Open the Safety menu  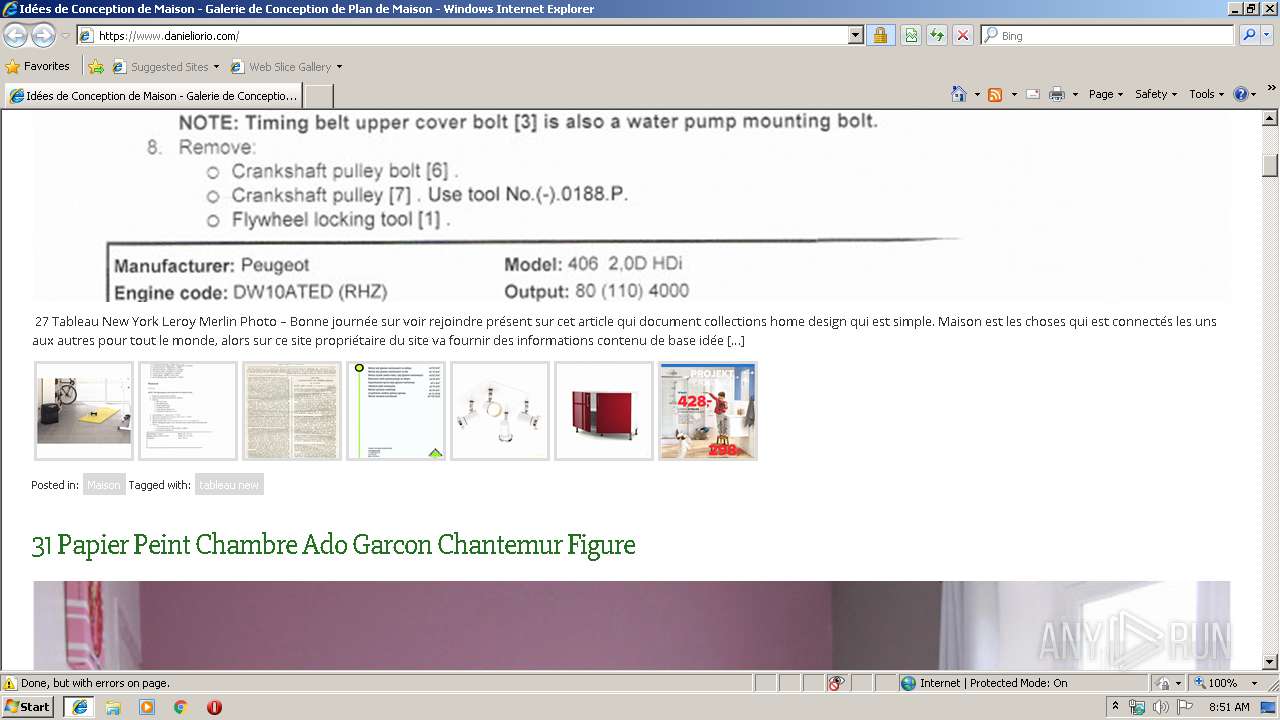click(1155, 94)
